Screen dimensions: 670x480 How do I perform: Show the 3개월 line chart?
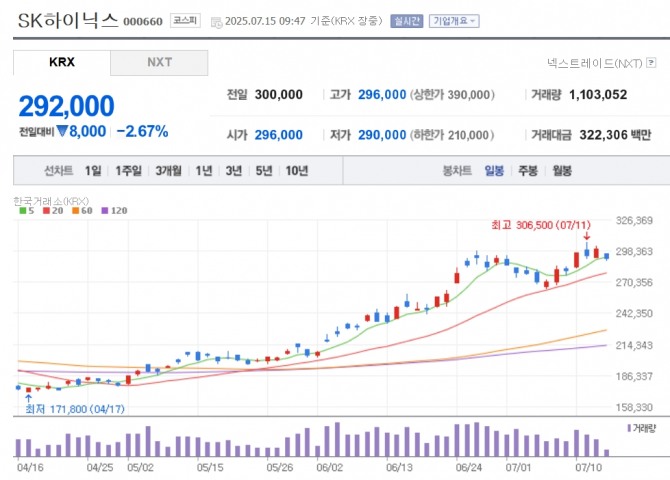pos(168,171)
